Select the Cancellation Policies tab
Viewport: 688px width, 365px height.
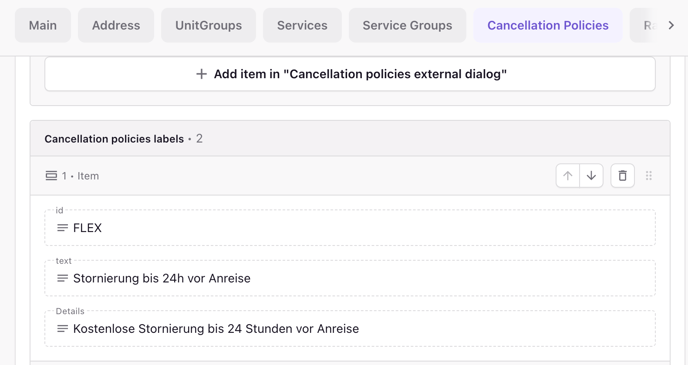coord(548,25)
